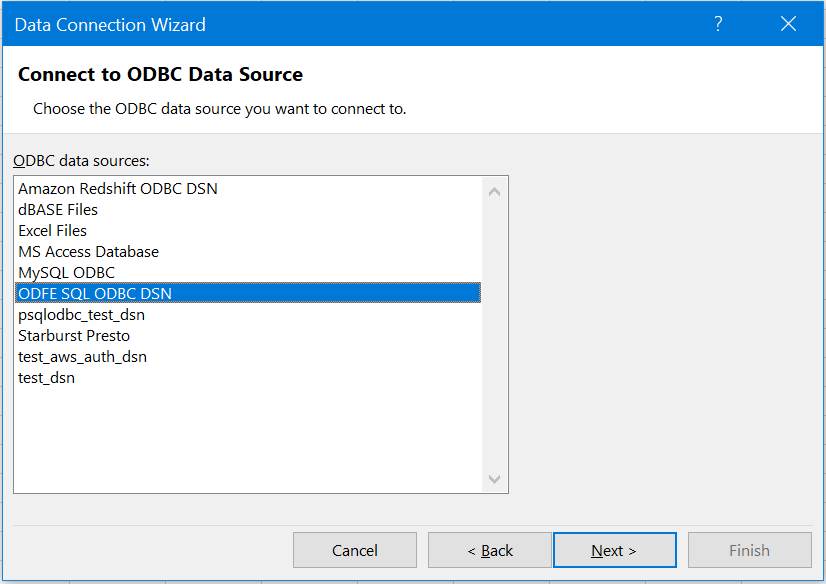The width and height of the screenshot is (826, 584).
Task: Proceed with the Next button
Action: pyautogui.click(x=614, y=550)
